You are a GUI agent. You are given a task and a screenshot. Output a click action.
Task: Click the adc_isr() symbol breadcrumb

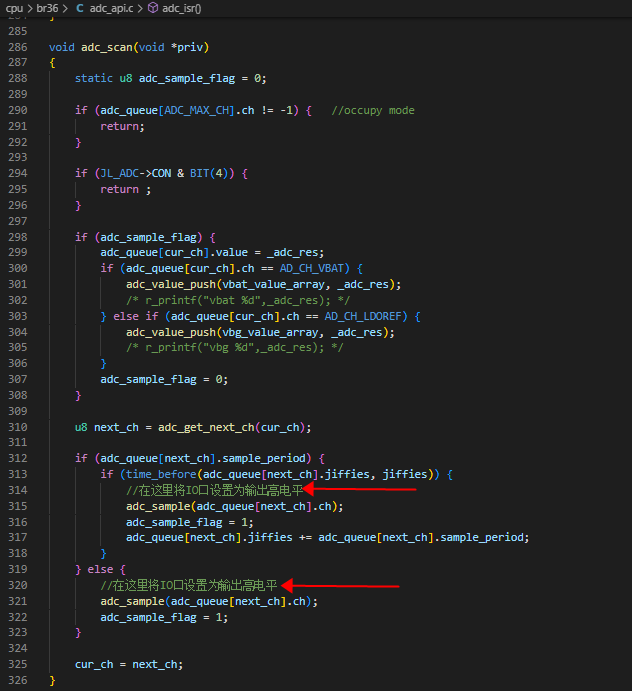point(181,8)
